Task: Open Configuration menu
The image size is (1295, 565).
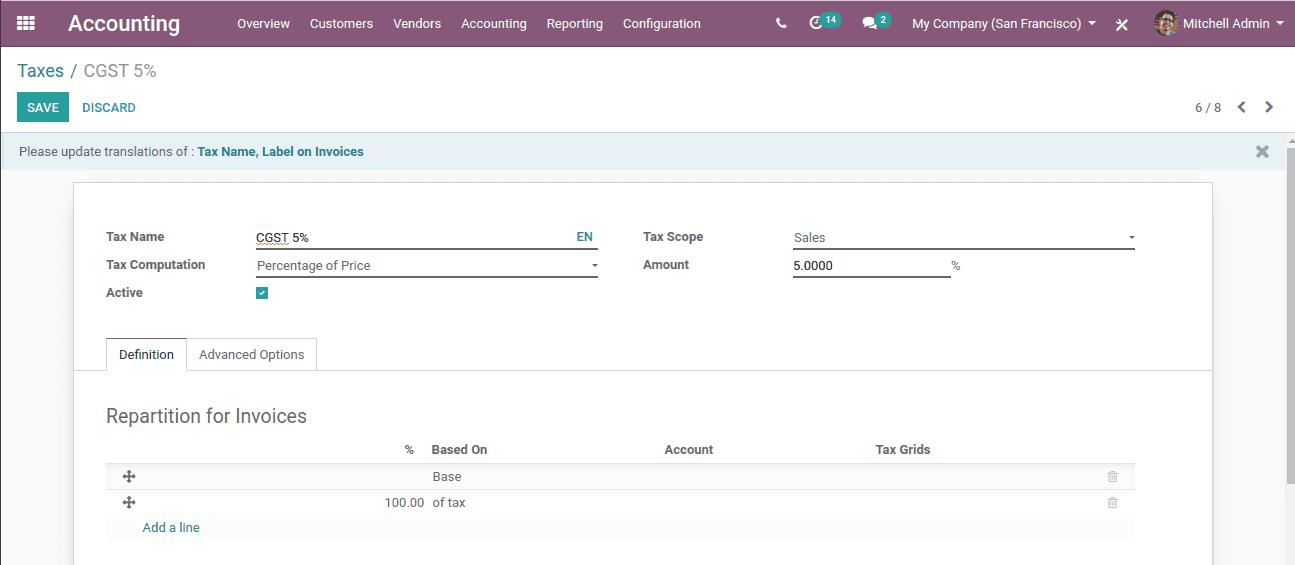Action: pos(662,23)
